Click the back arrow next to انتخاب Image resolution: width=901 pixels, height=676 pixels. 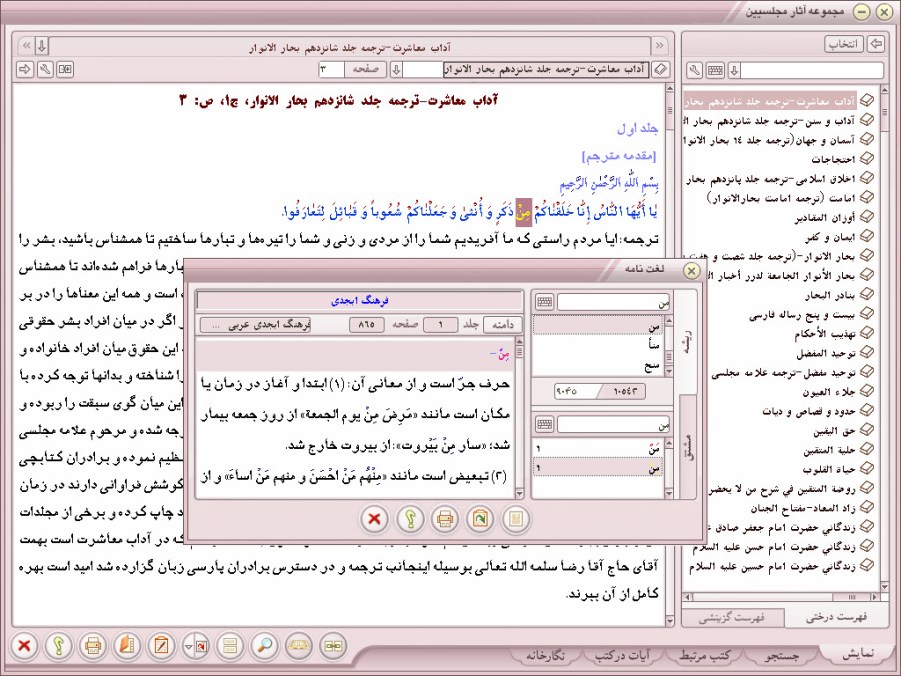coord(876,44)
